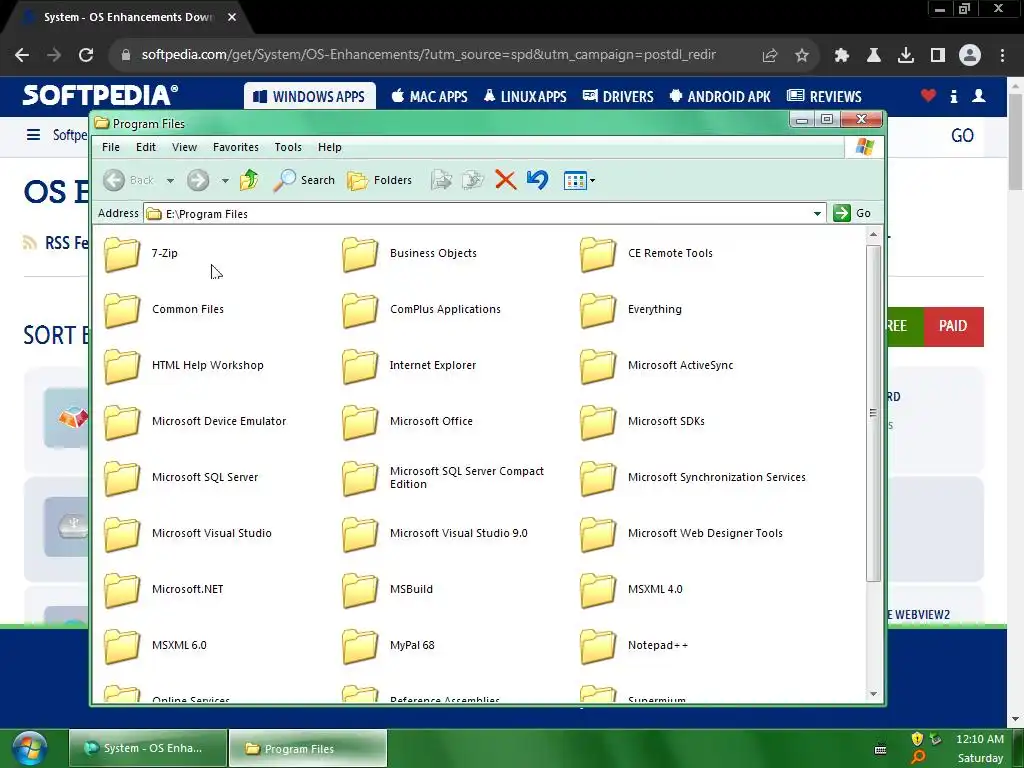This screenshot has width=1024, height=768.
Task: Click the blue Undo arrow icon
Action: point(537,180)
